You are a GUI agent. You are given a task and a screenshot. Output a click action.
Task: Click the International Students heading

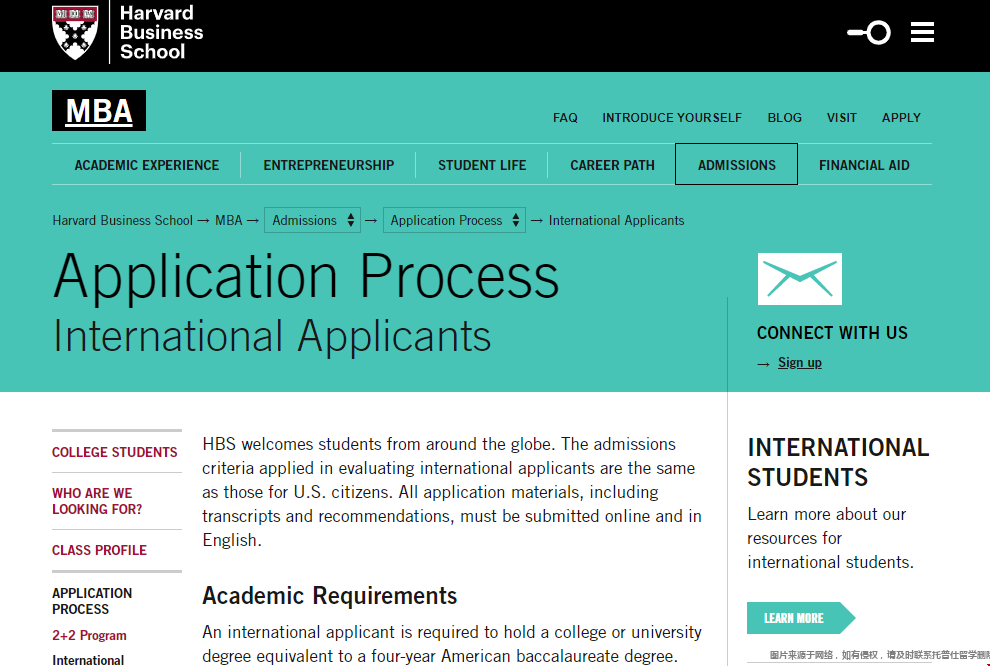[x=838, y=462]
